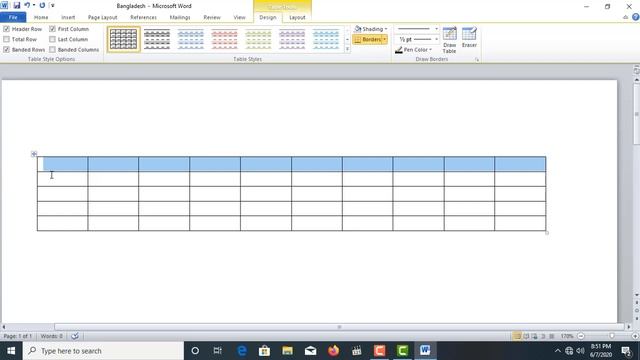Apply the red accent table style
This screenshot has width=640, height=360.
[224, 39]
